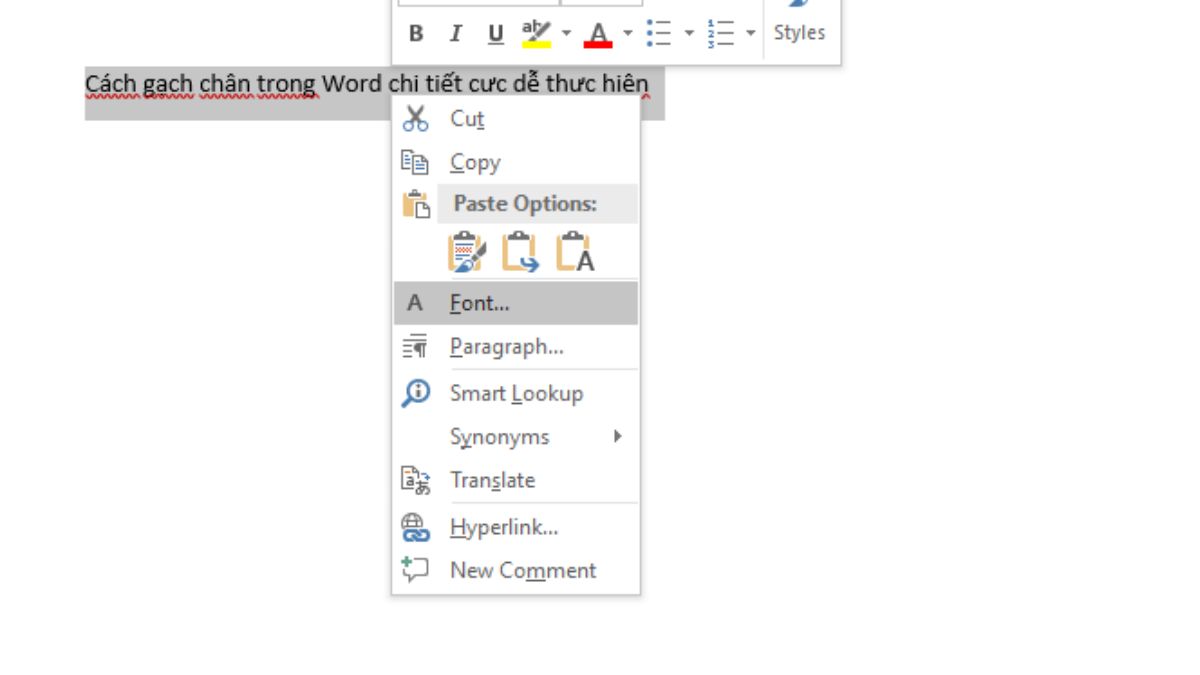Open highlight color dropdown arrow
Viewport: 1200px width, 675px height.
click(x=566, y=34)
